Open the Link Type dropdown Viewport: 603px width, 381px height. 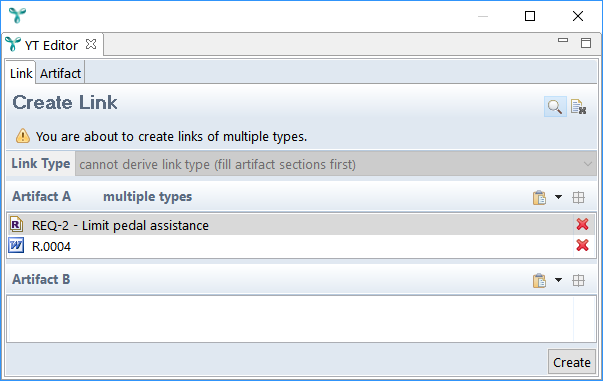(x=336, y=164)
